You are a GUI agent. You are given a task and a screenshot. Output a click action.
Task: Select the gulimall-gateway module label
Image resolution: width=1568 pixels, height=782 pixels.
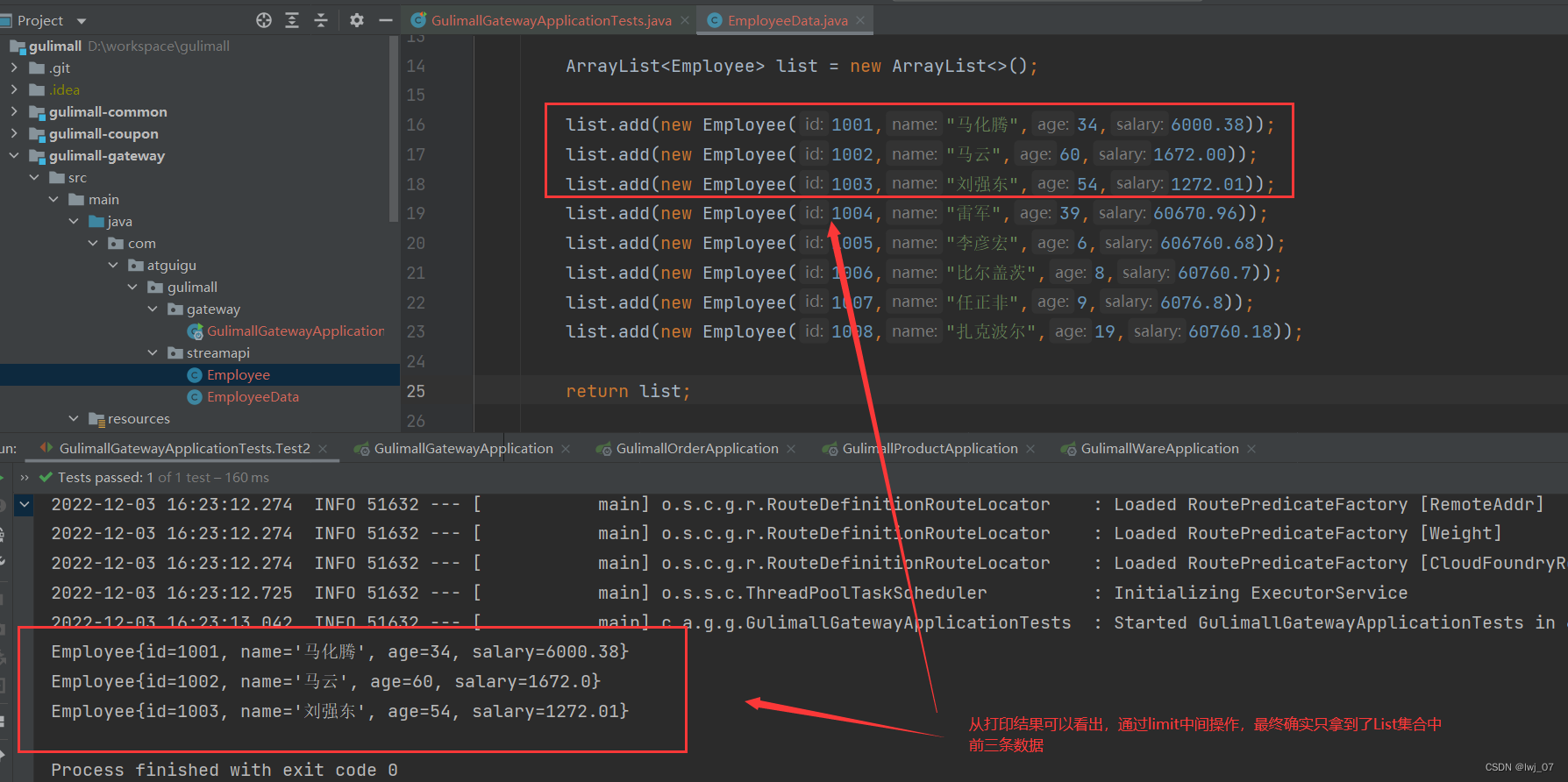[x=107, y=155]
